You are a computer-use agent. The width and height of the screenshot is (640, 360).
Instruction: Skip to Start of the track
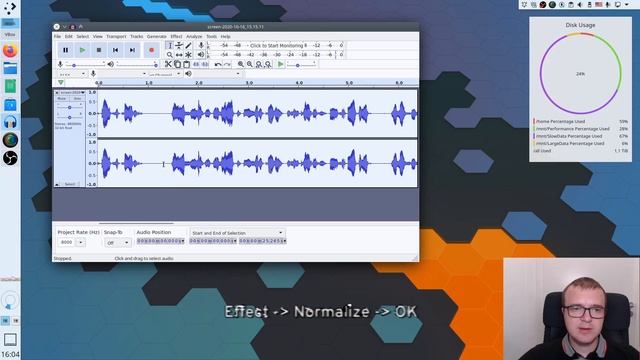point(116,50)
